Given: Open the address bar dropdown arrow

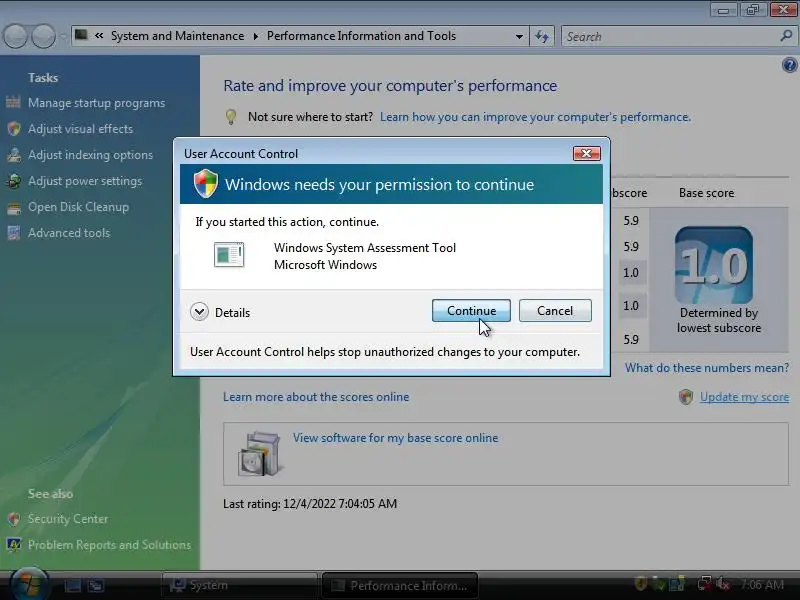Looking at the screenshot, I should click(x=519, y=36).
